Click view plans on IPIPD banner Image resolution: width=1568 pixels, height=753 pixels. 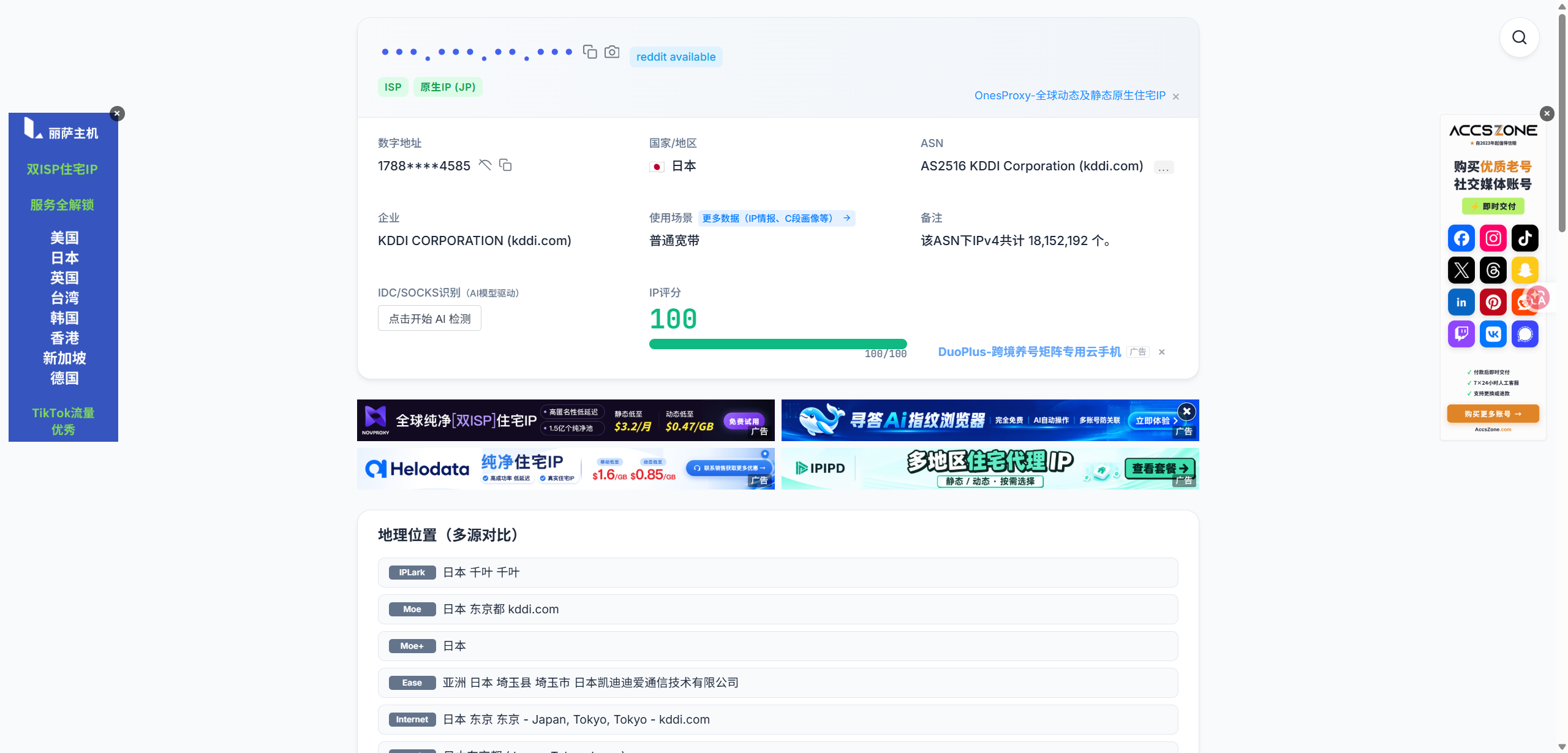[x=1159, y=469]
